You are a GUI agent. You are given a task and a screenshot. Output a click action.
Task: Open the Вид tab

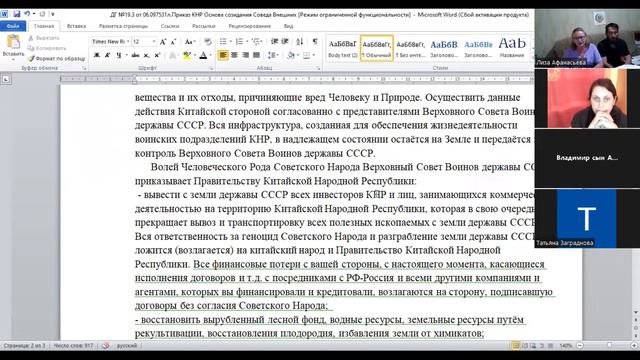[288, 26]
